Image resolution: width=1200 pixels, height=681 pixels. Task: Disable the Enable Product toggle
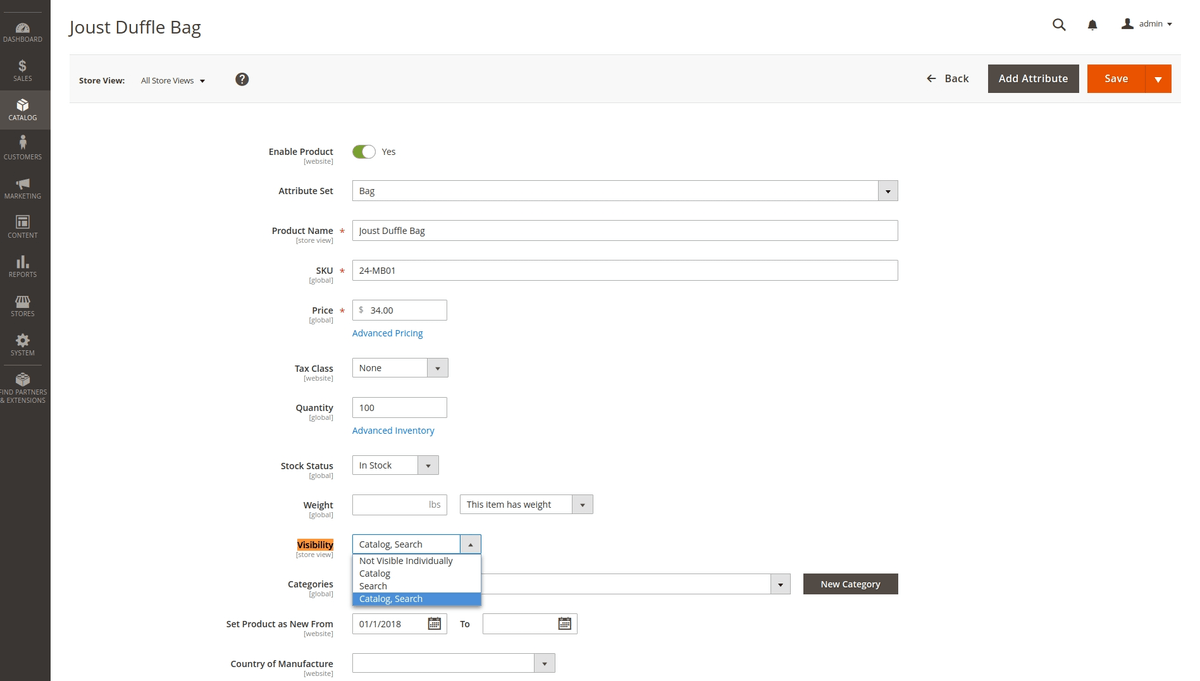pos(364,151)
